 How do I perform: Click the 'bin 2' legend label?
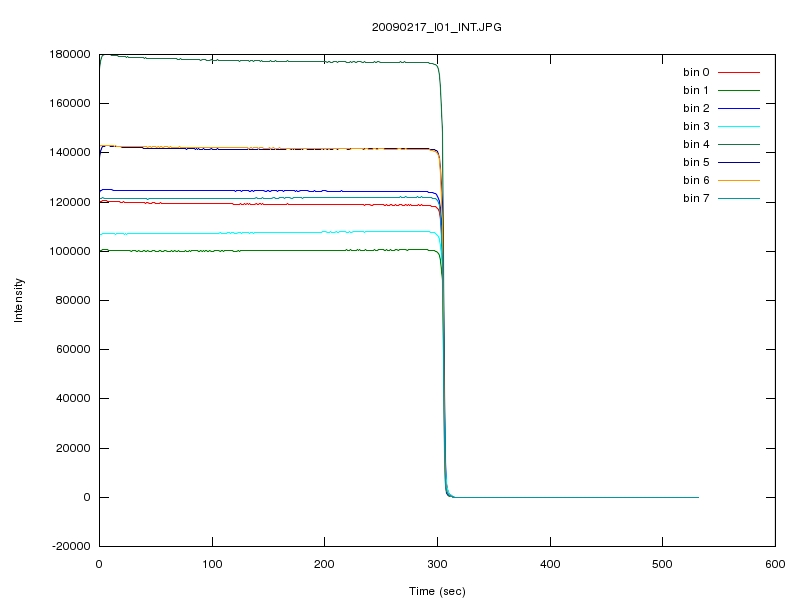click(x=696, y=108)
